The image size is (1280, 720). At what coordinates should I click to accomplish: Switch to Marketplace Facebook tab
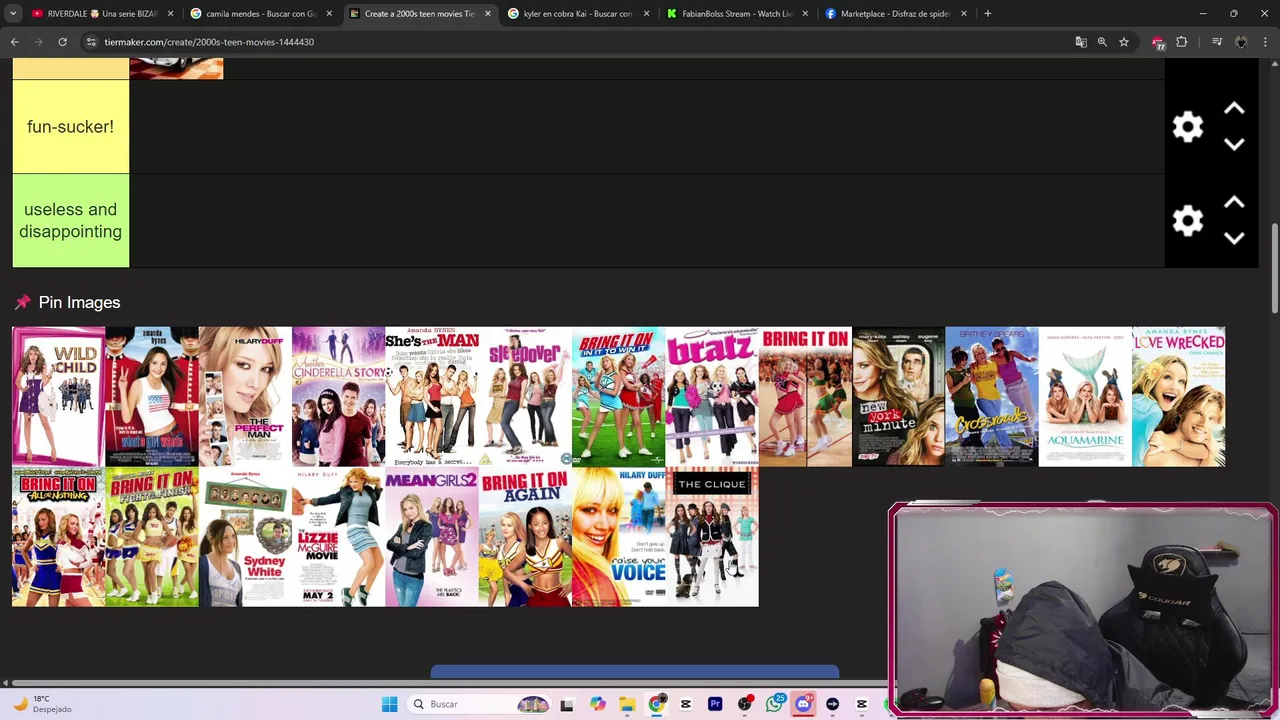[896, 14]
